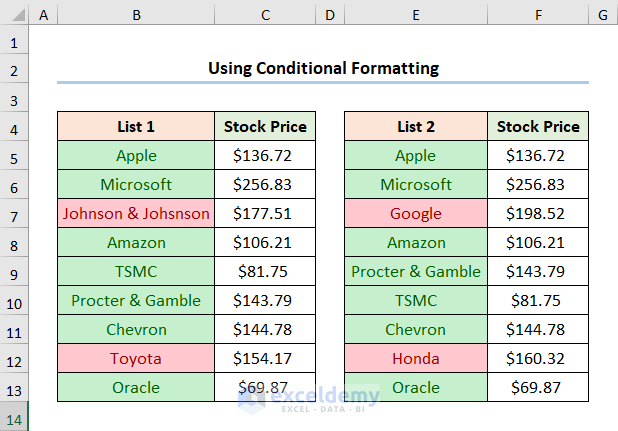Select the $177.51 stock price cell
Screen dimensions: 618x431
point(265,214)
